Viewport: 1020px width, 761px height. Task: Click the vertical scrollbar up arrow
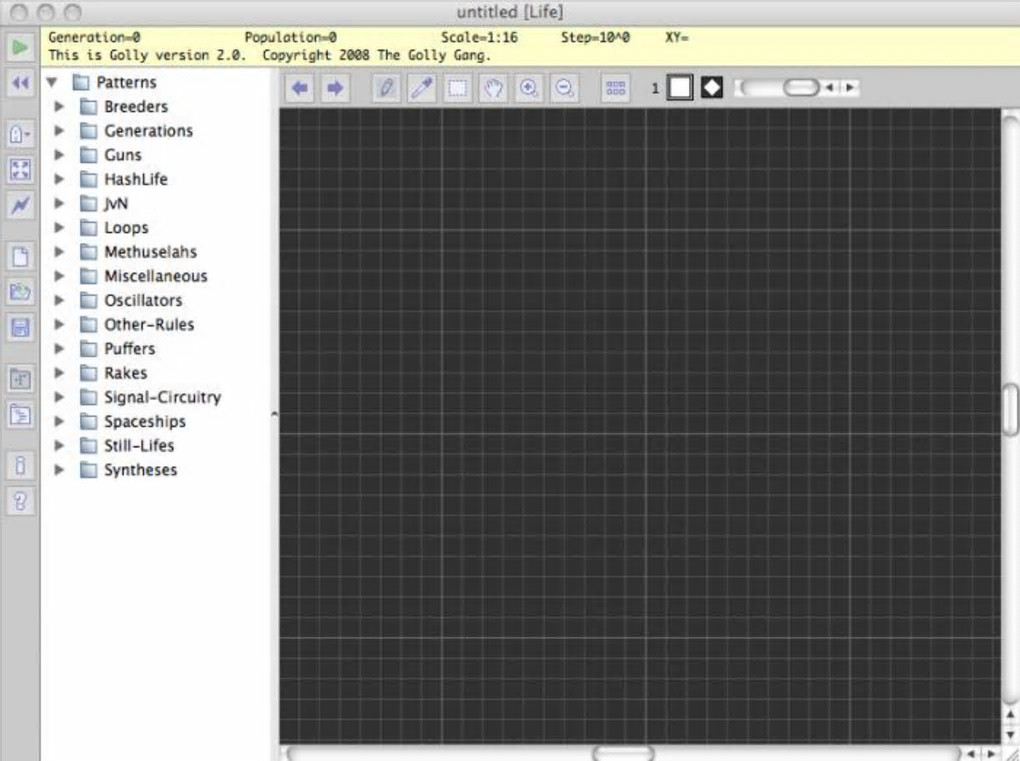[1010, 714]
